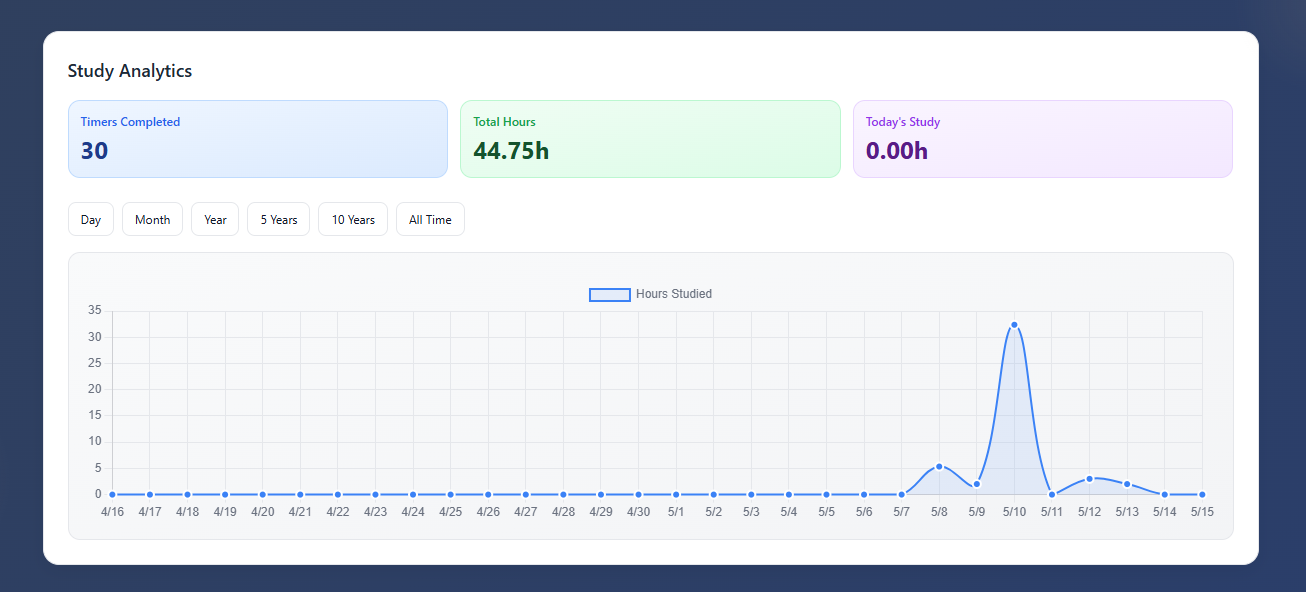
Task: Click the Study Analytics heading
Action: [x=130, y=71]
